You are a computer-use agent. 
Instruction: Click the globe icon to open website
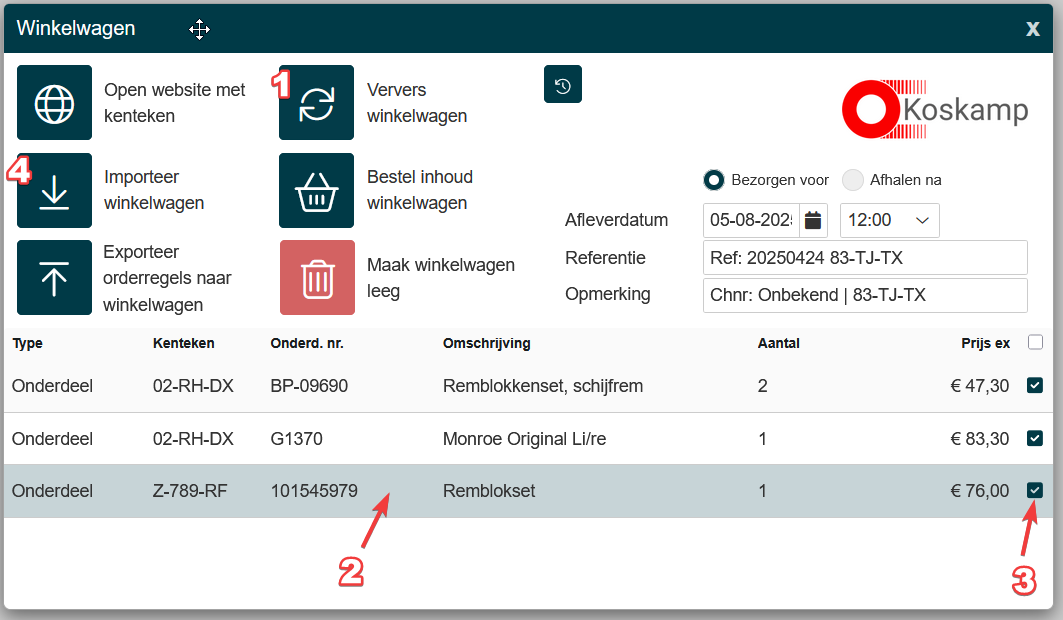(x=54, y=103)
